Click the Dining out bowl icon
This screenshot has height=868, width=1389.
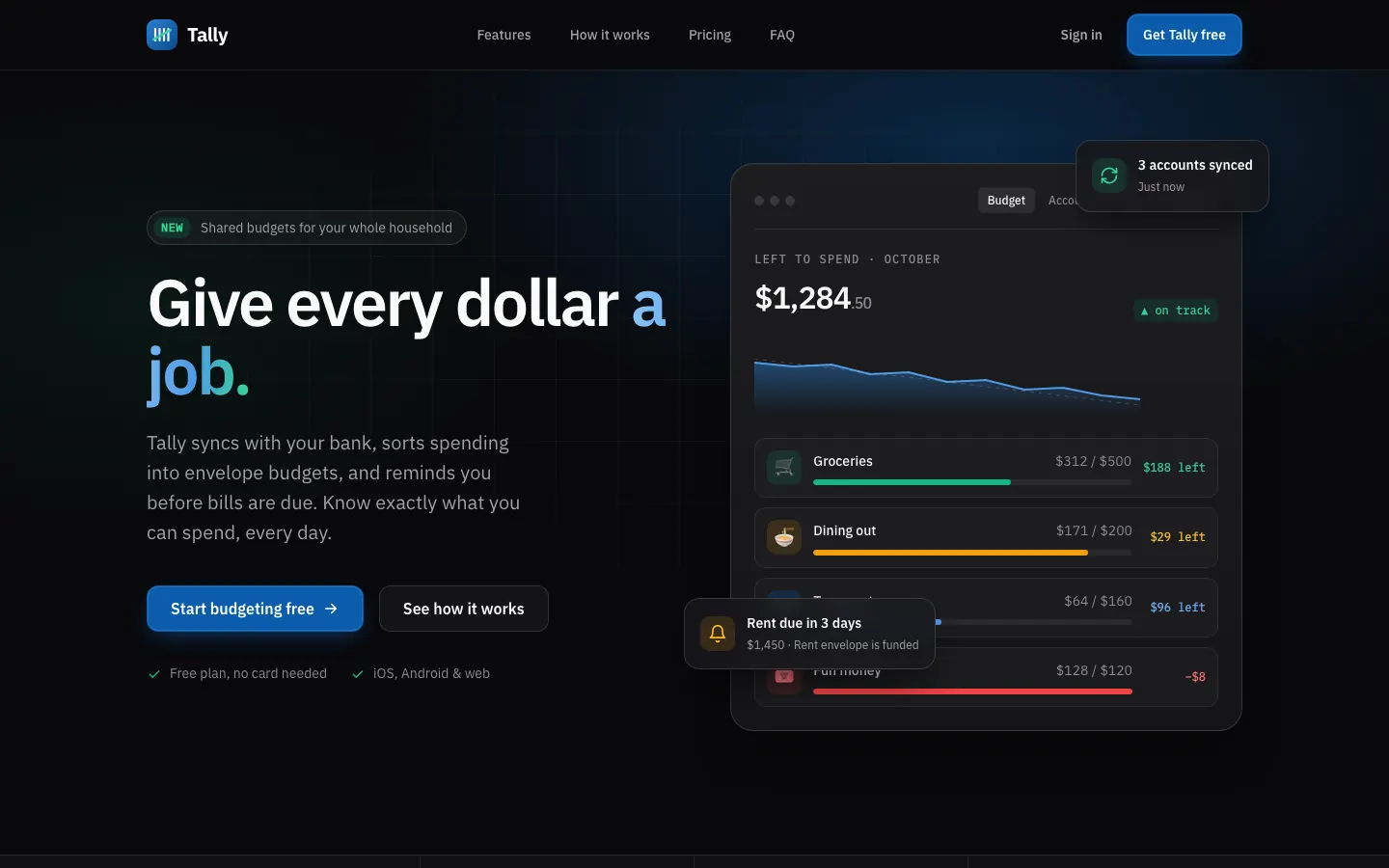(784, 537)
